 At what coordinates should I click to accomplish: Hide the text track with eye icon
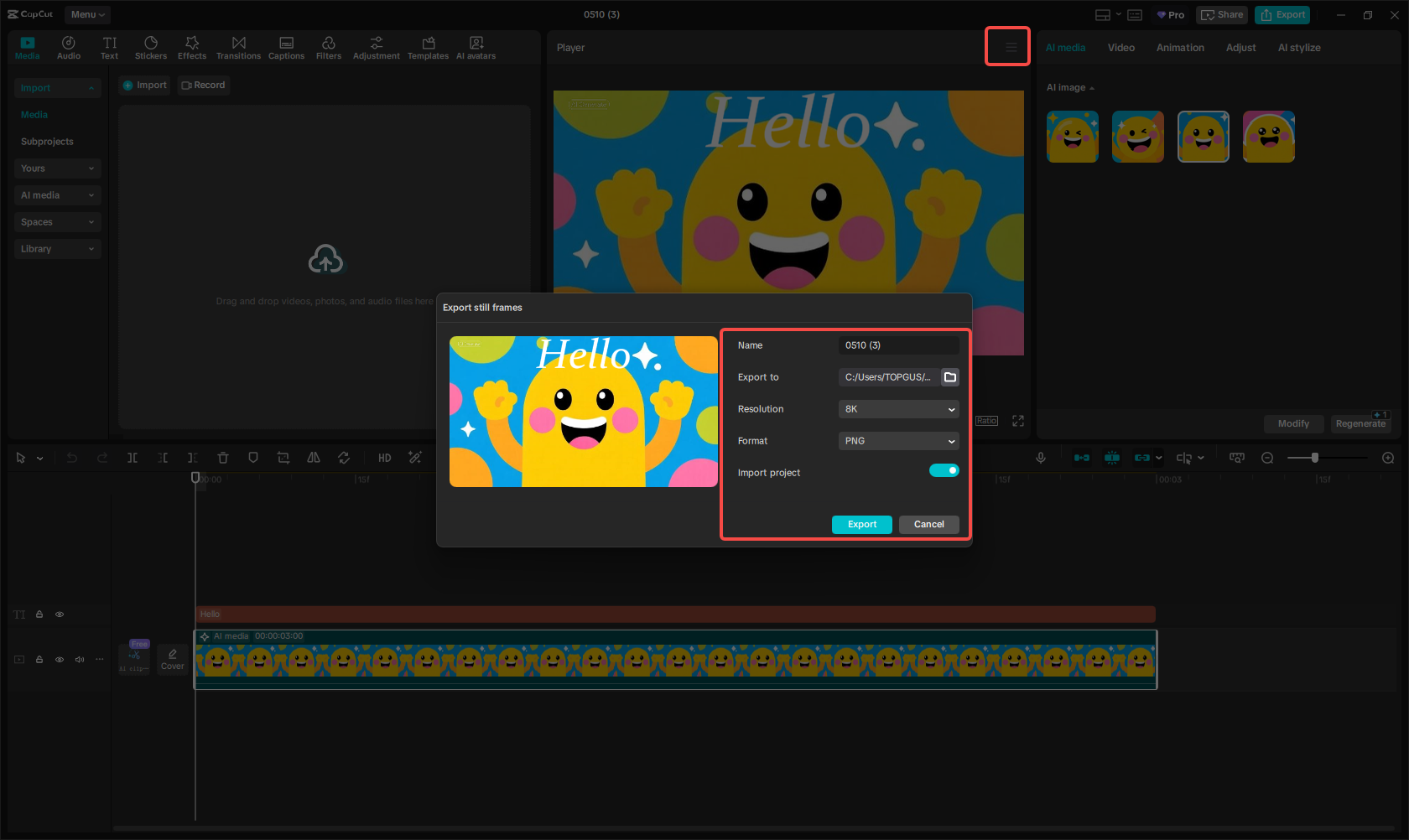coord(60,614)
